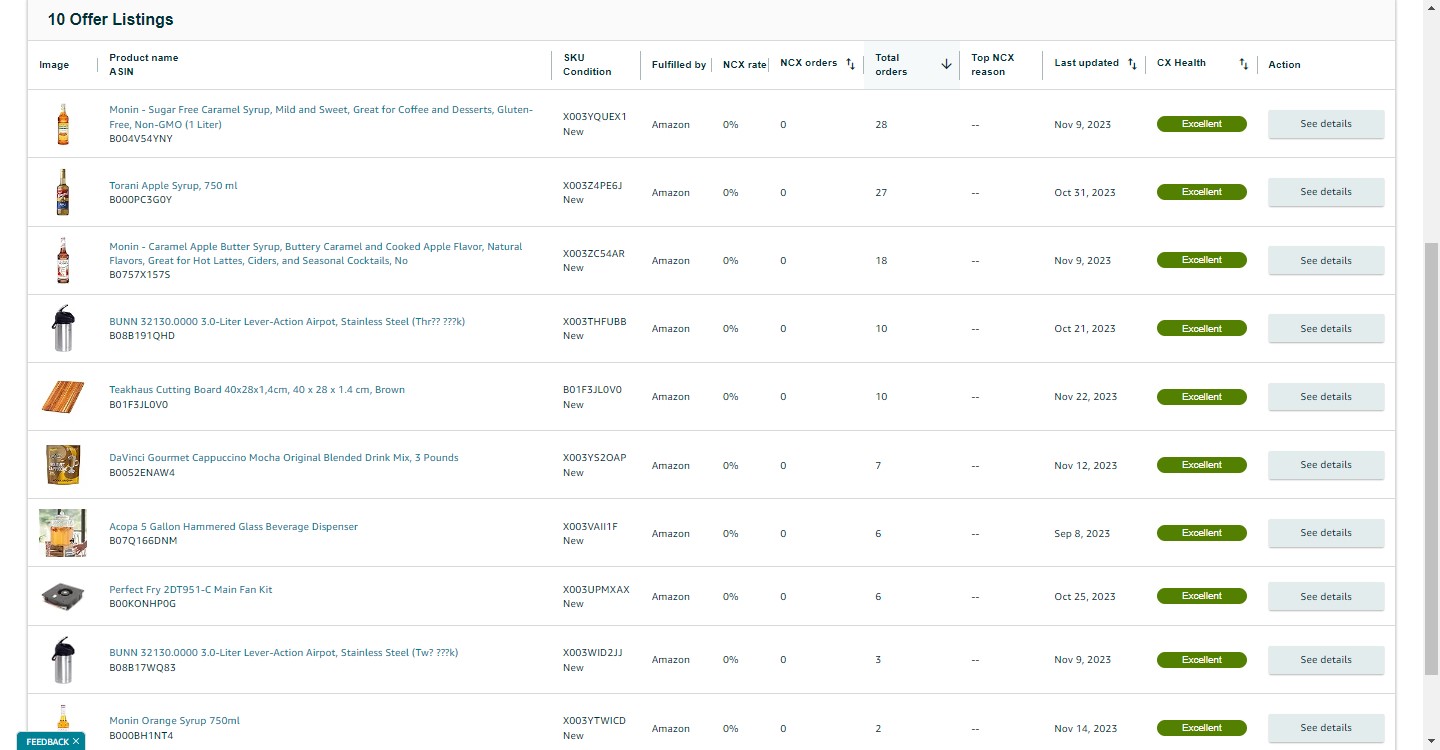1440x750 pixels.
Task: Open the BUNN Airpot (Thr?? ???k) product link
Action: click(x=287, y=321)
